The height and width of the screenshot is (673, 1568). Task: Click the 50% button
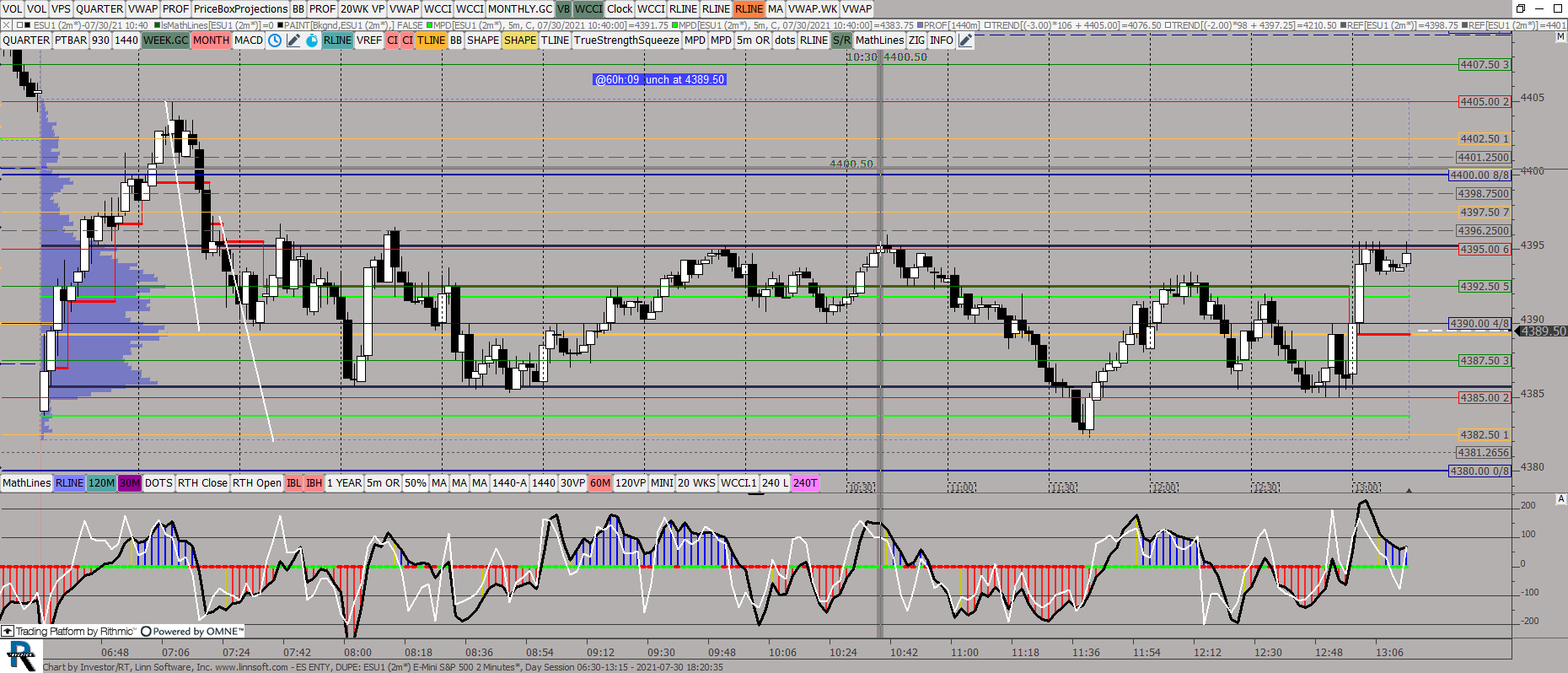416,483
